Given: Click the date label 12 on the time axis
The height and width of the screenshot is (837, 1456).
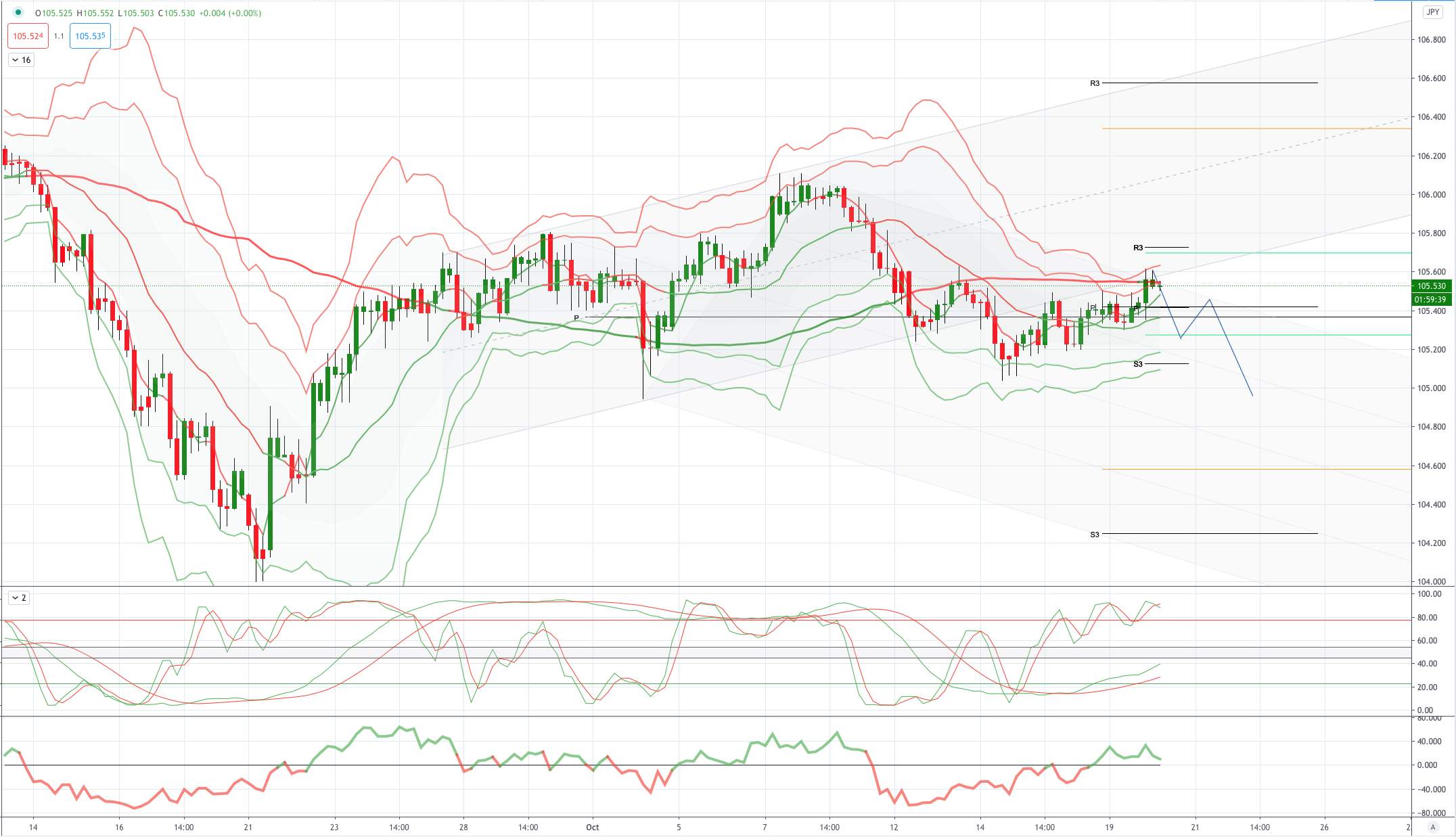Looking at the screenshot, I should (x=894, y=828).
